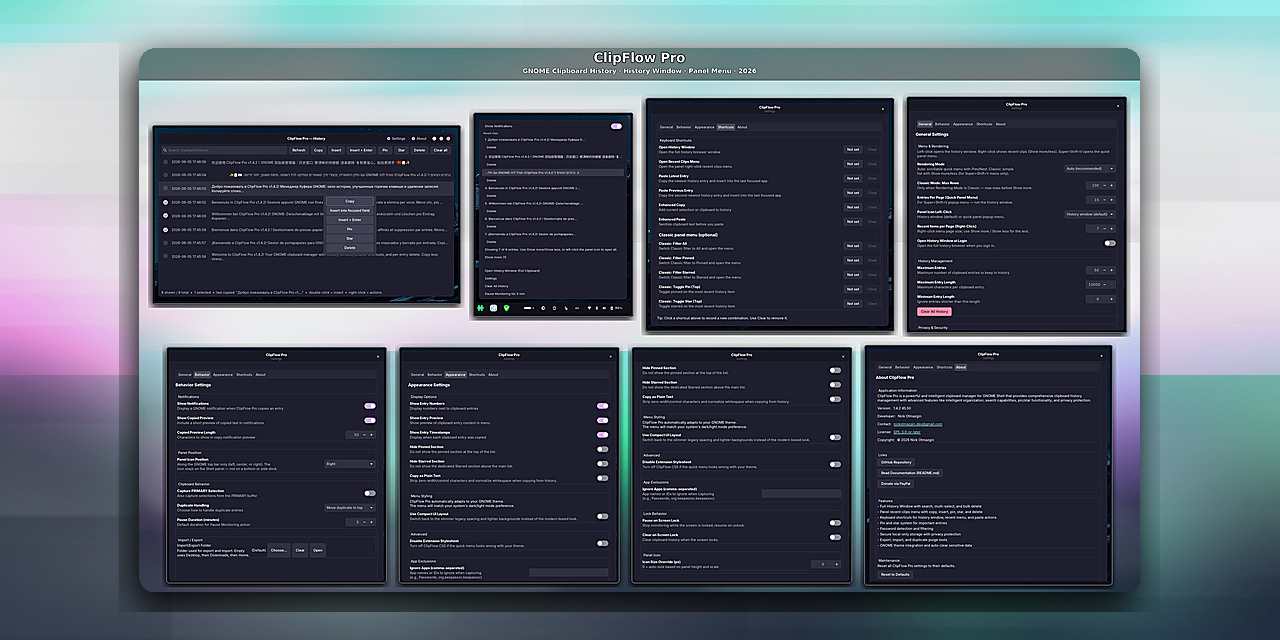Viewport: 1280px width, 640px height.
Task: Select Open History Window (Full Clipboard) in panel menu
Action: point(513,271)
